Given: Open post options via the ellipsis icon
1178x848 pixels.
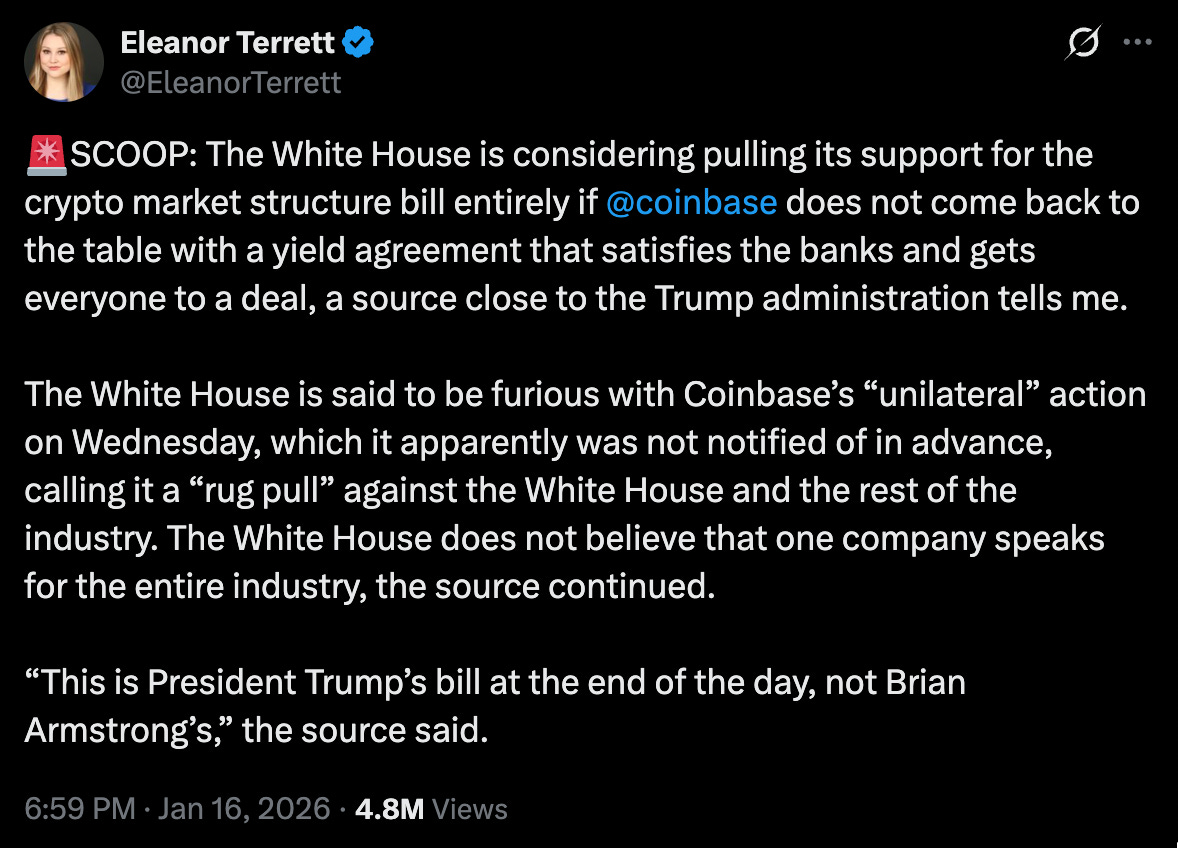Looking at the screenshot, I should pos(1139,42).
